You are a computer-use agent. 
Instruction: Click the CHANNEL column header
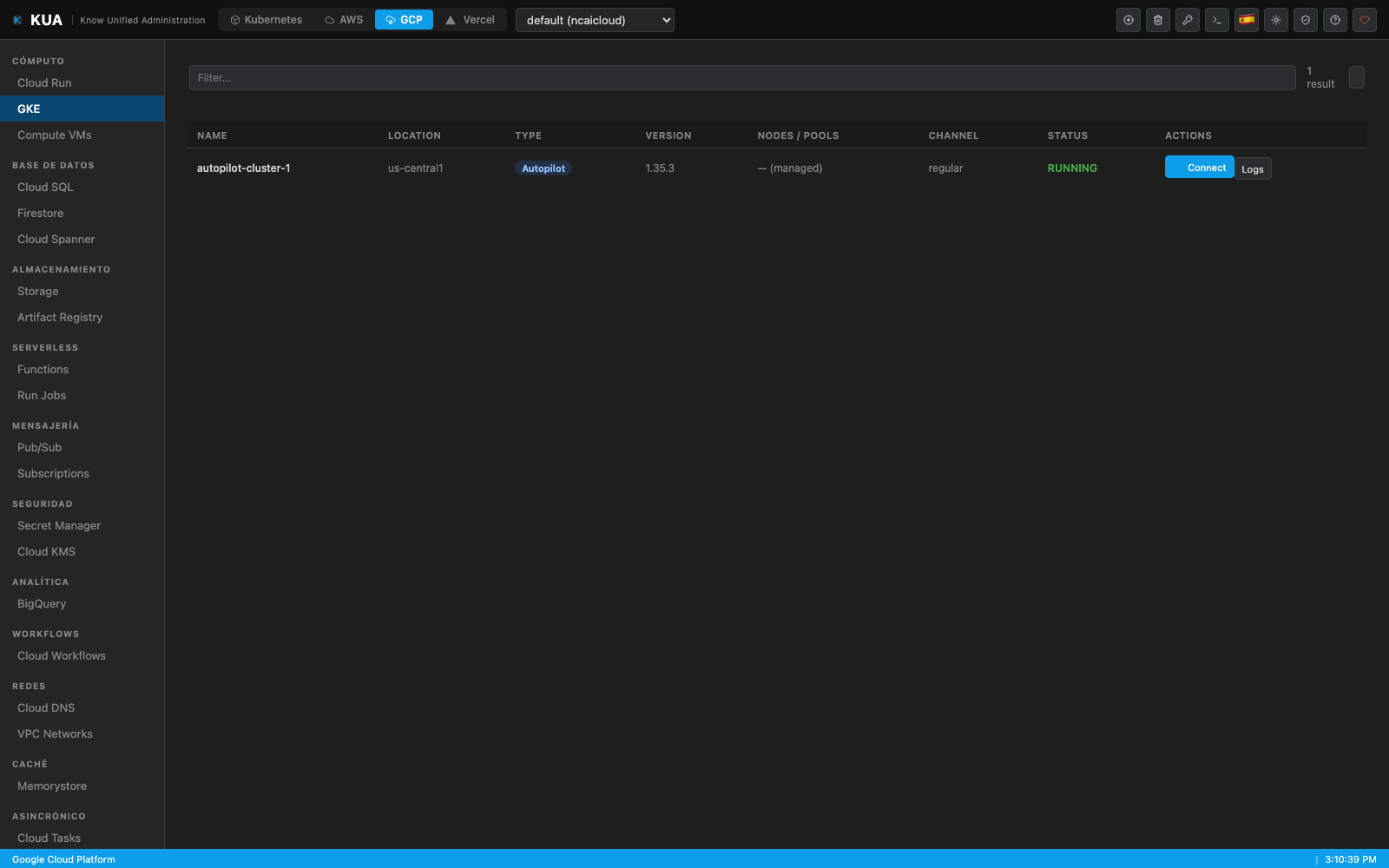[953, 135]
